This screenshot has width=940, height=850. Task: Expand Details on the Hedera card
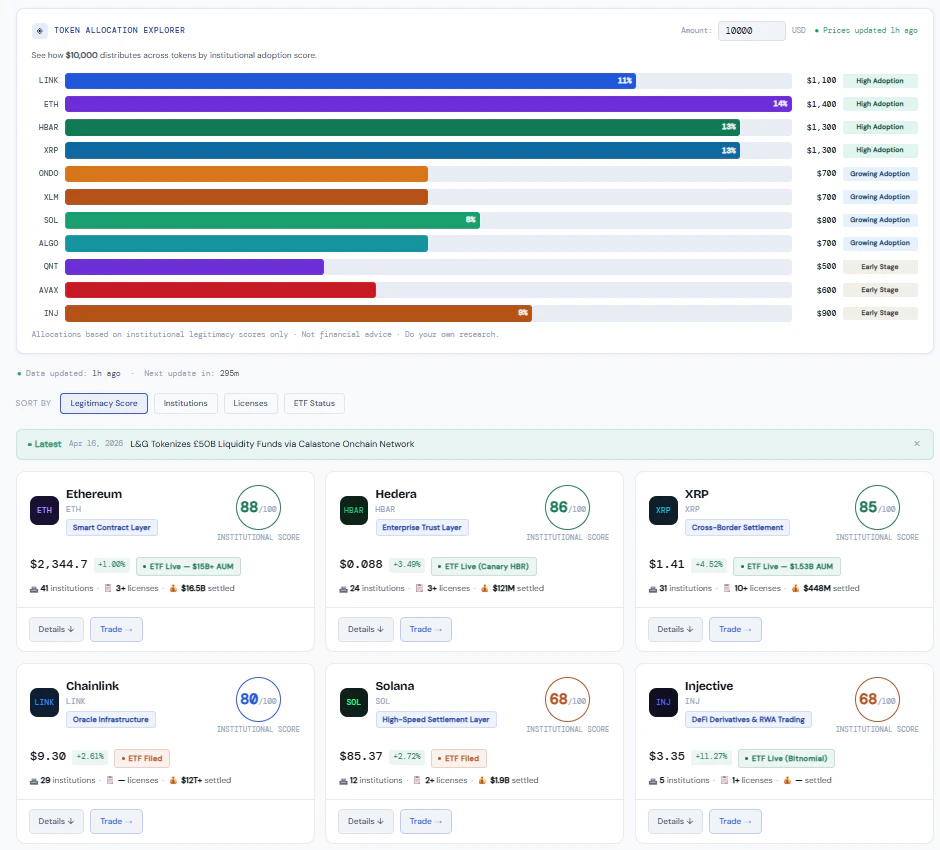(x=365, y=629)
